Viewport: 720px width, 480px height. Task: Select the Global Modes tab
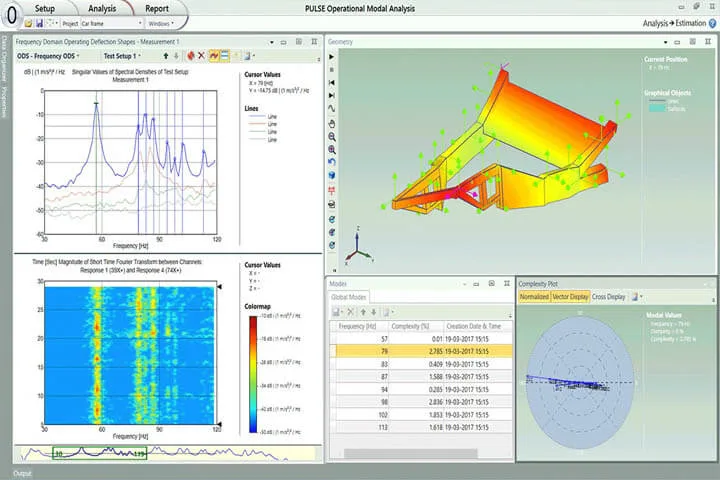pyautogui.click(x=349, y=297)
